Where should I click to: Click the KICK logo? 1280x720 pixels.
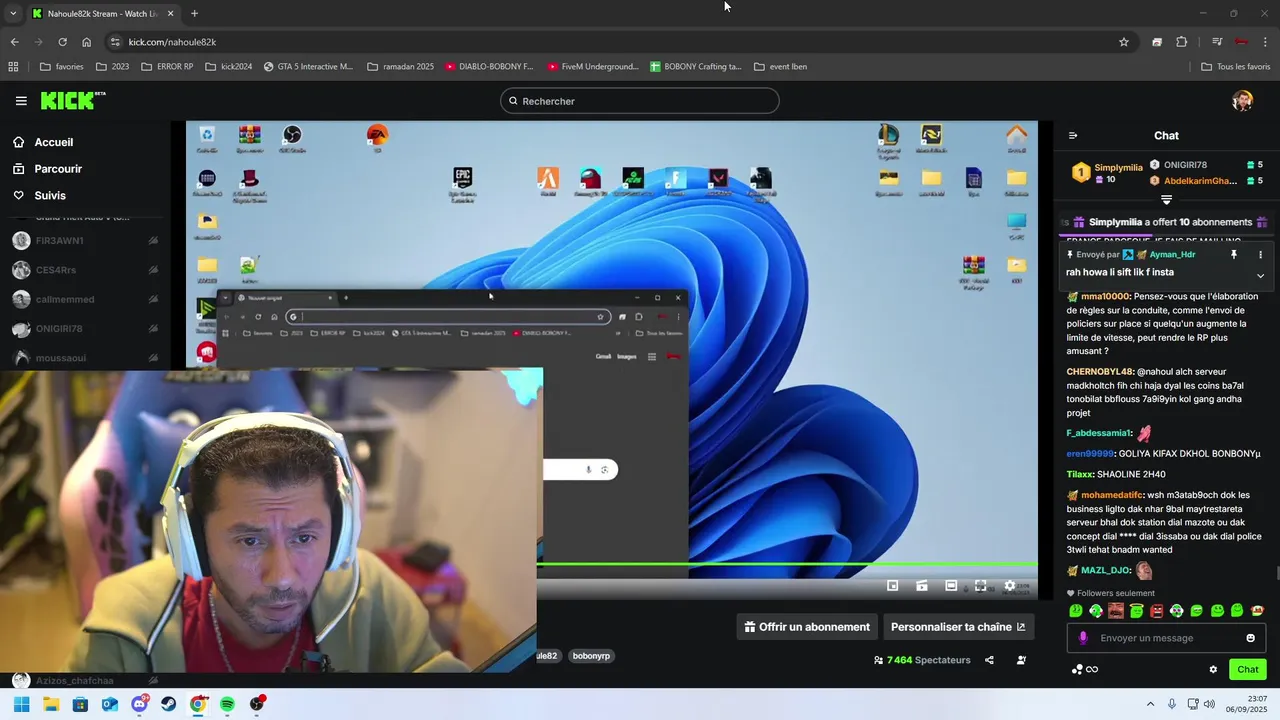point(72,100)
